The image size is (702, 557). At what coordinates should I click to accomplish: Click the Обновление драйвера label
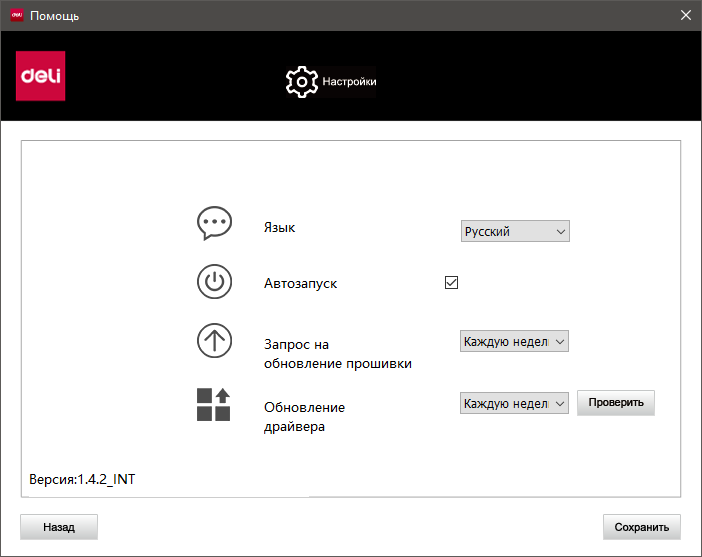(304, 417)
